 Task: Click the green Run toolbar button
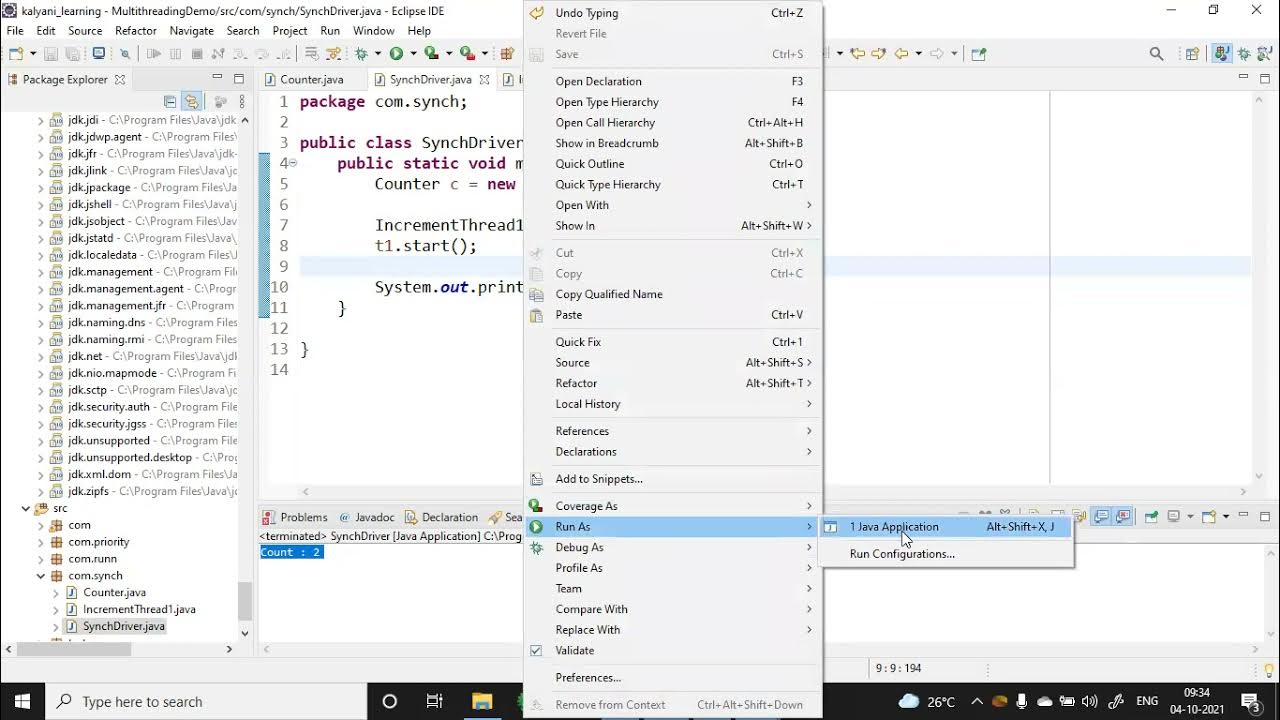[x=396, y=54]
